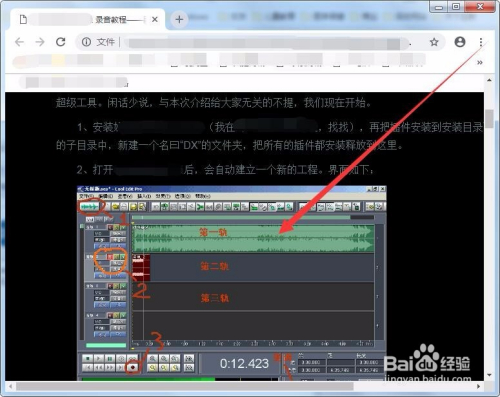The height and width of the screenshot is (397, 500).
Task: Arm track two's red R record button
Action: pos(110,257)
